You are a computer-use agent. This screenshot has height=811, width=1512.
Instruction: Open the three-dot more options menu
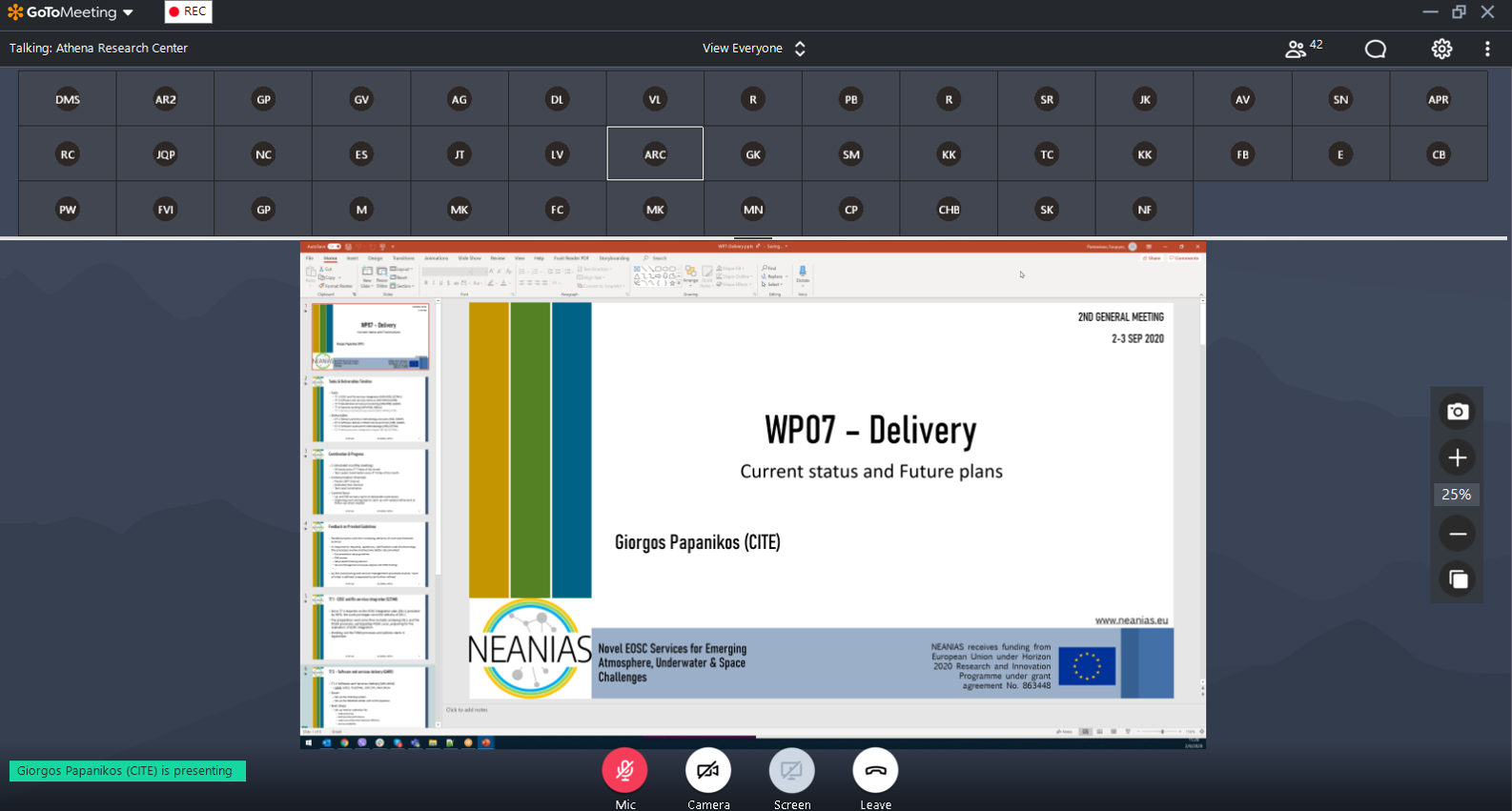click(x=1487, y=49)
